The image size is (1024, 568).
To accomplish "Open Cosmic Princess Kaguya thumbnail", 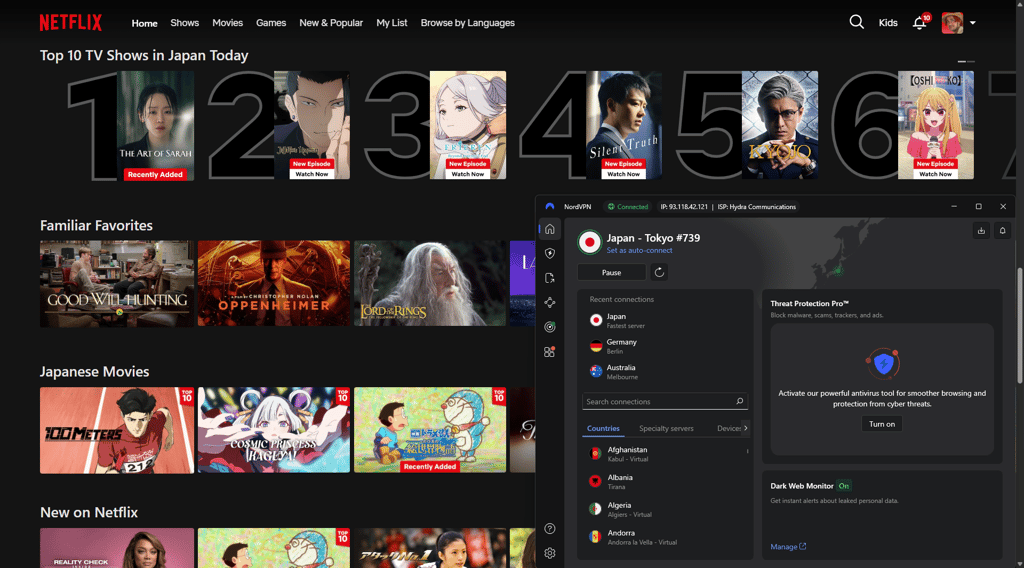I will tap(274, 430).
